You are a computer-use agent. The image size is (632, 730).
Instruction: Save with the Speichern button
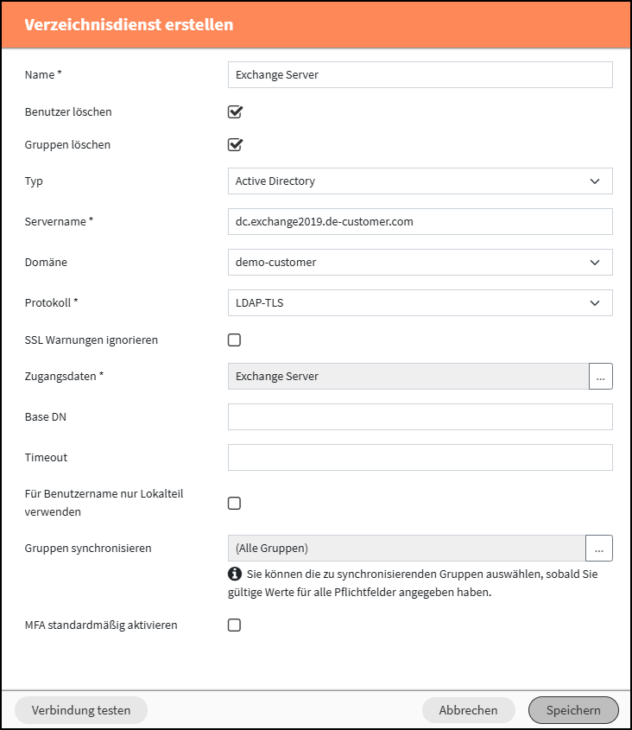point(573,710)
